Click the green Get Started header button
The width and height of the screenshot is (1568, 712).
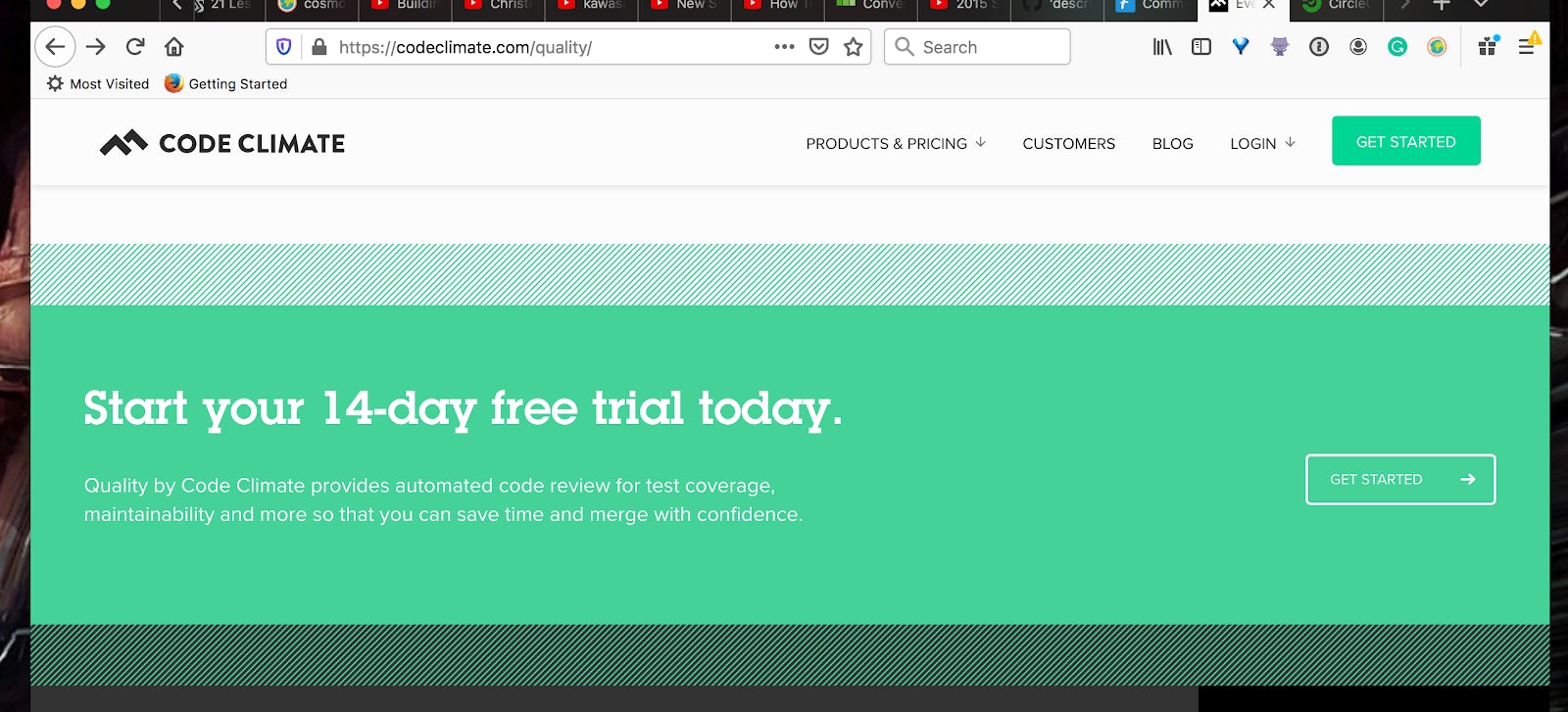(1405, 141)
